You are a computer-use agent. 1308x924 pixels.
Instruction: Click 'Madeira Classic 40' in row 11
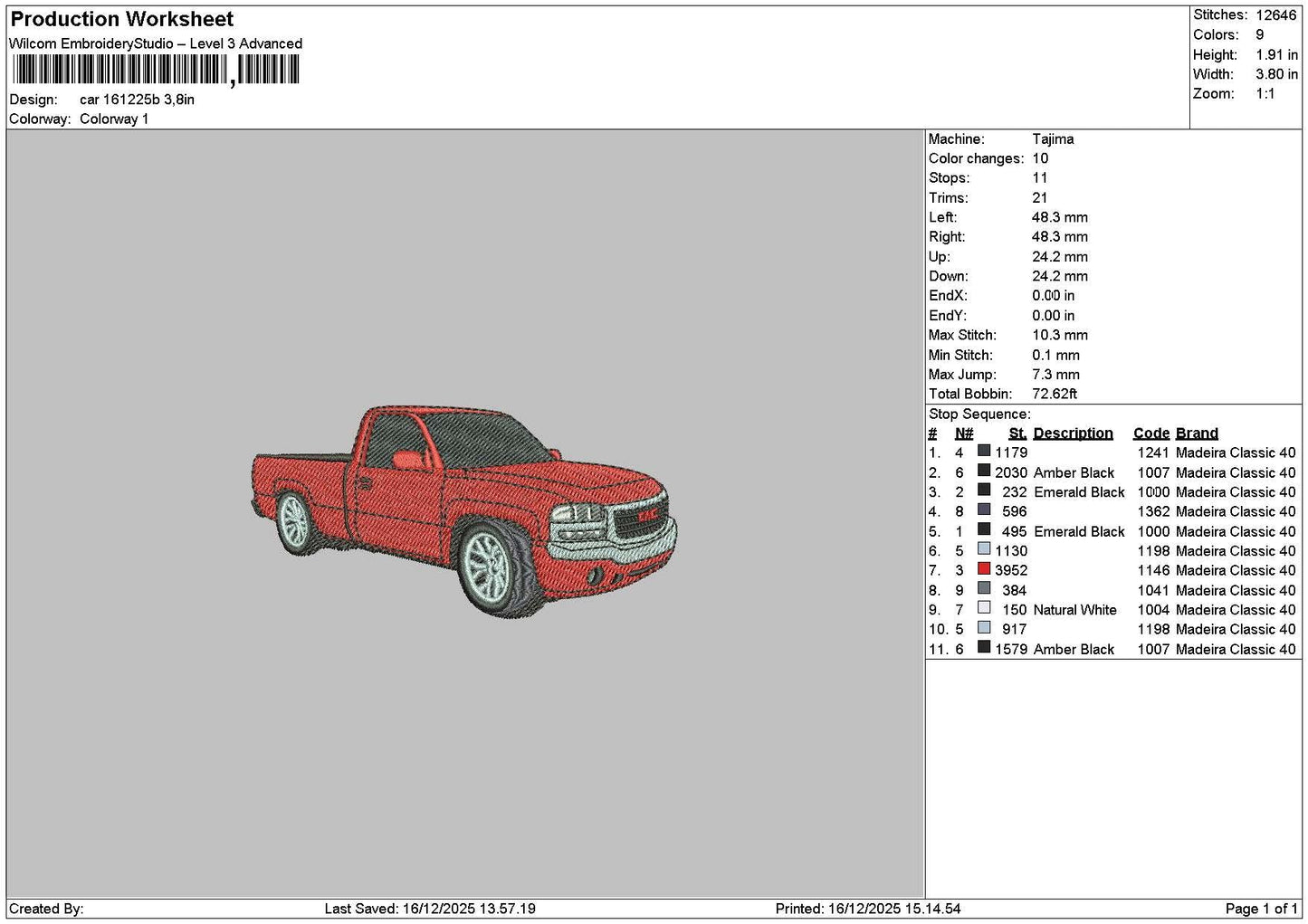pyautogui.click(x=1236, y=649)
